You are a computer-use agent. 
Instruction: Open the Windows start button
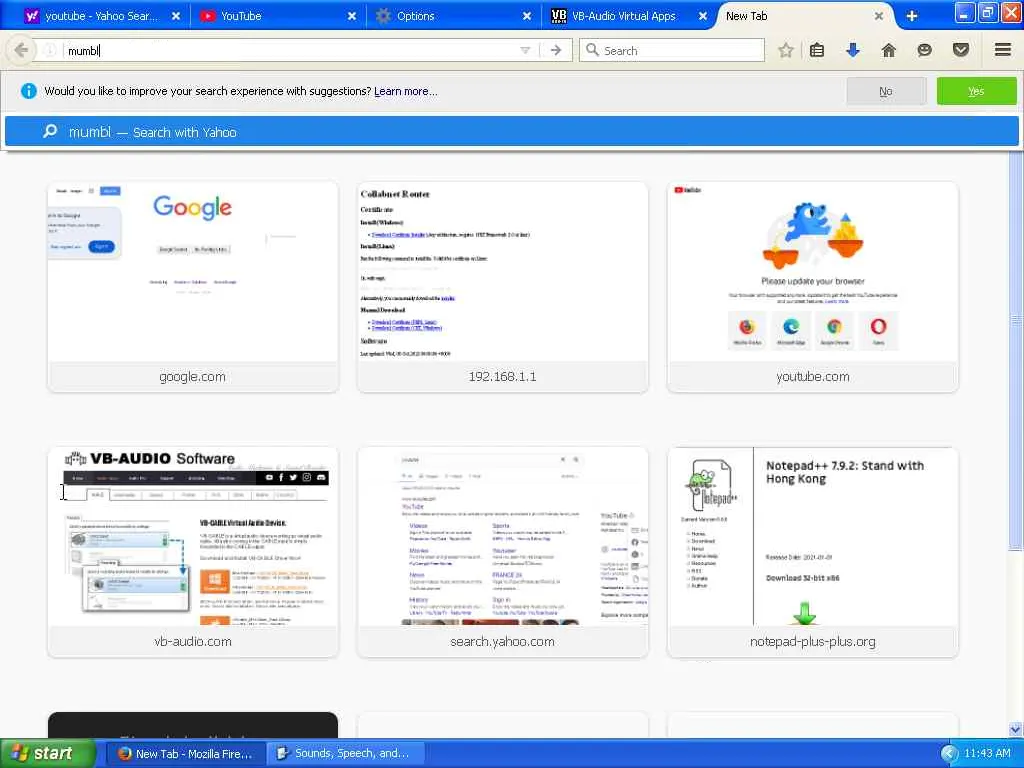(x=47, y=754)
